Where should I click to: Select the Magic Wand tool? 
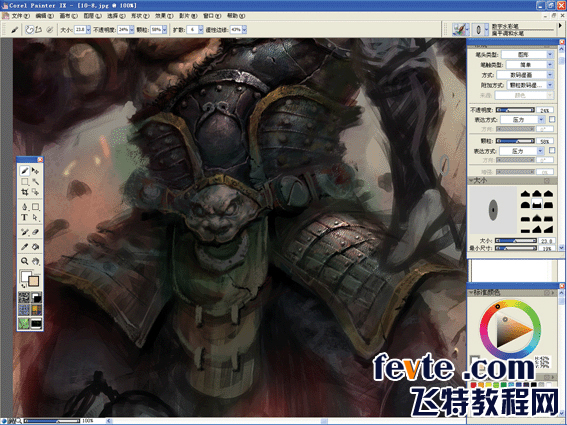(35, 181)
